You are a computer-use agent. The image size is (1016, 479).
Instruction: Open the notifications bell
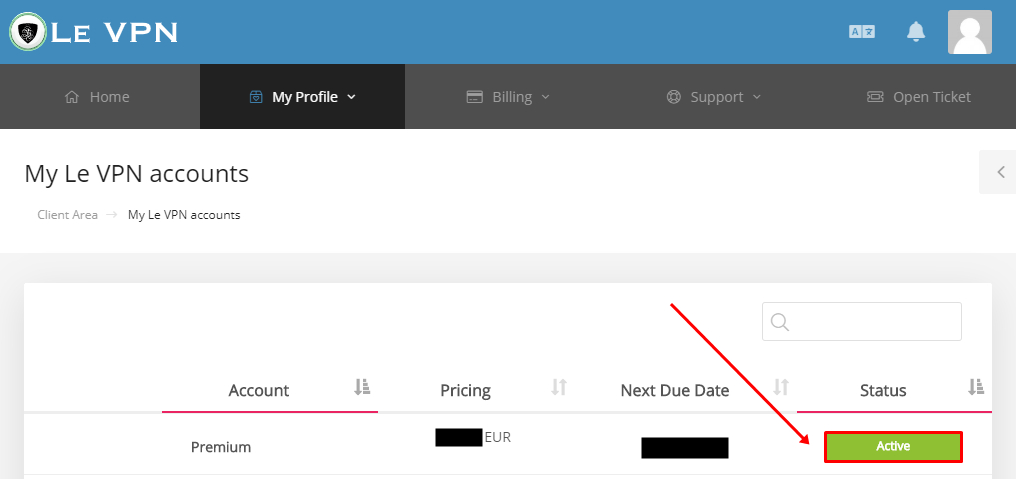(x=916, y=31)
